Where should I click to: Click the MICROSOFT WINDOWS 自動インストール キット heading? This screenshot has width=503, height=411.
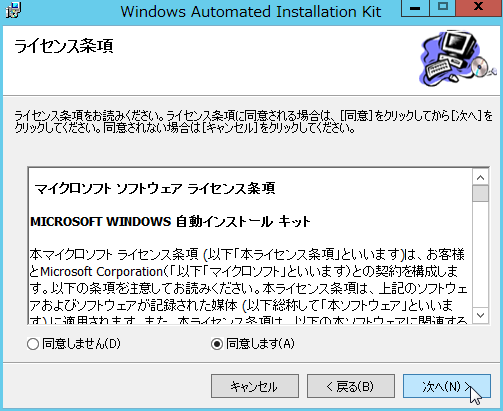[170, 222]
